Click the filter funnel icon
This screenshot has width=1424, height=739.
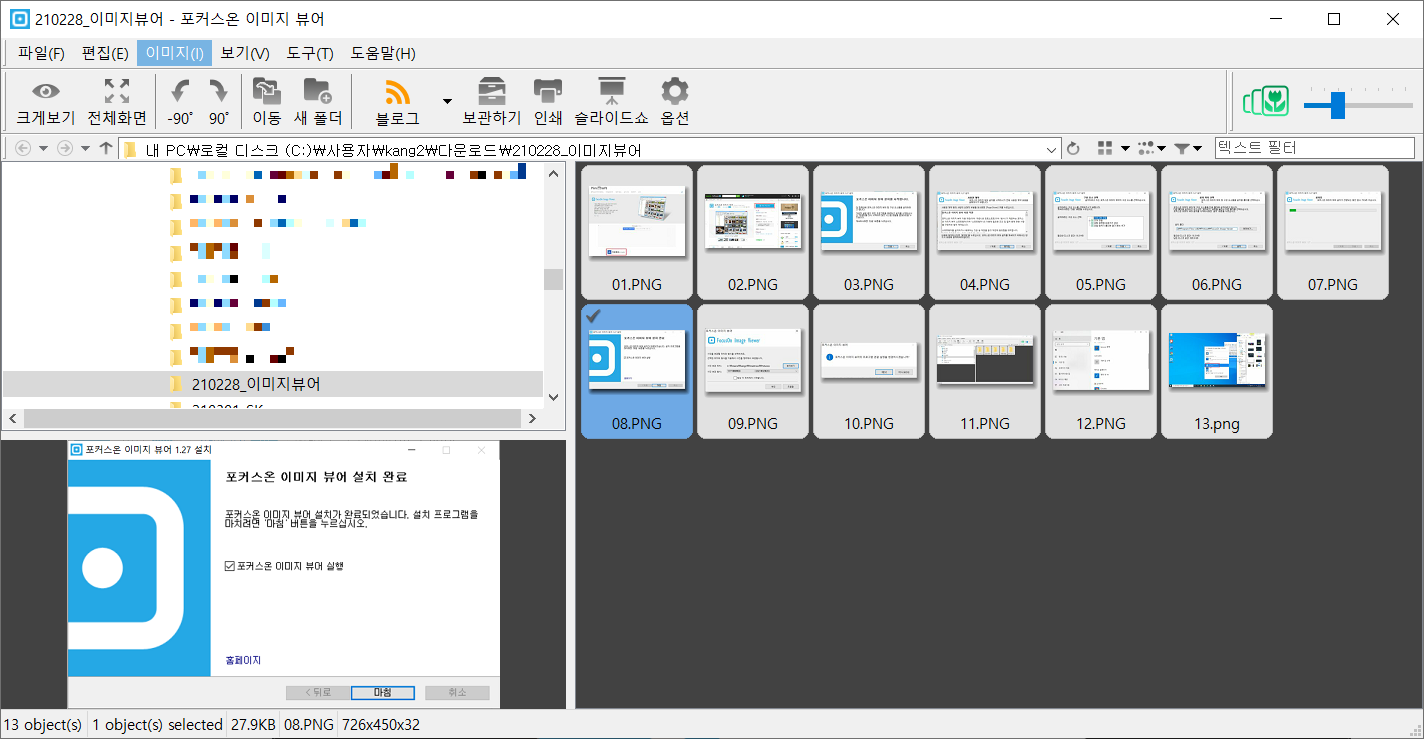click(x=1182, y=148)
